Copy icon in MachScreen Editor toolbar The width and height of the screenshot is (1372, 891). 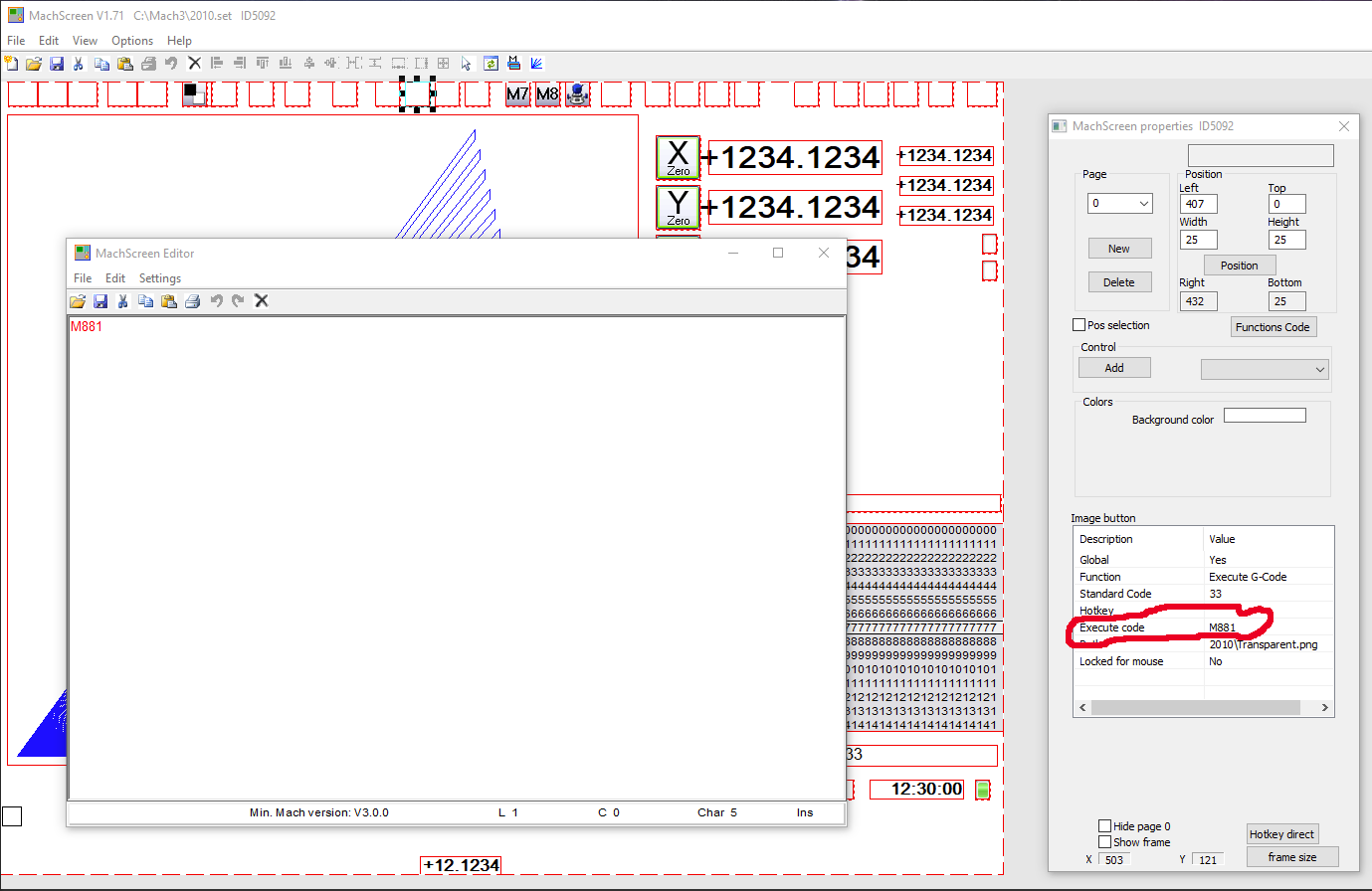145,301
